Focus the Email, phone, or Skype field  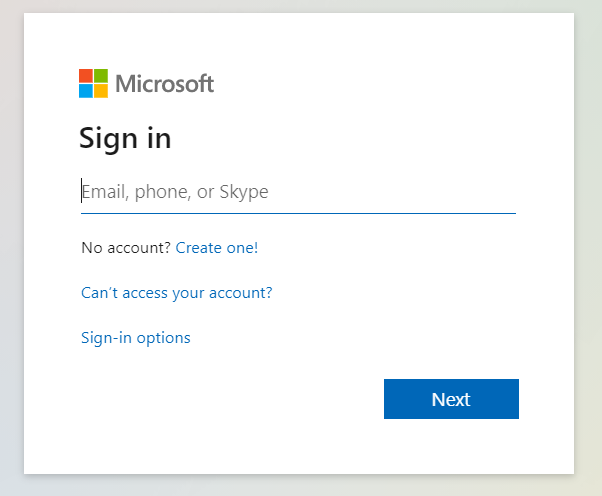pyautogui.click(x=298, y=192)
